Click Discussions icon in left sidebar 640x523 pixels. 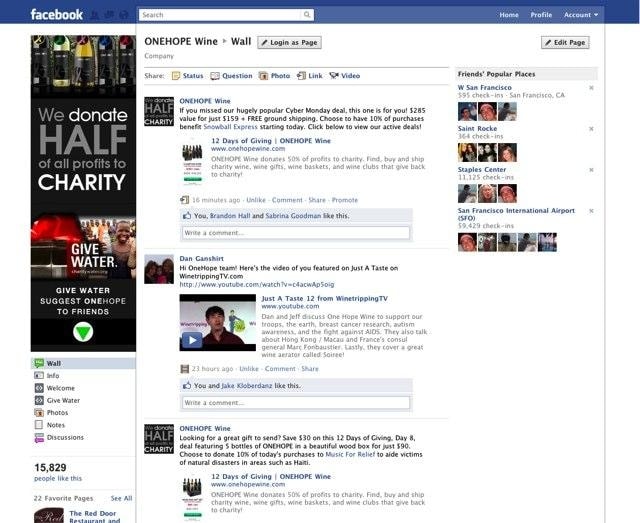(x=39, y=438)
